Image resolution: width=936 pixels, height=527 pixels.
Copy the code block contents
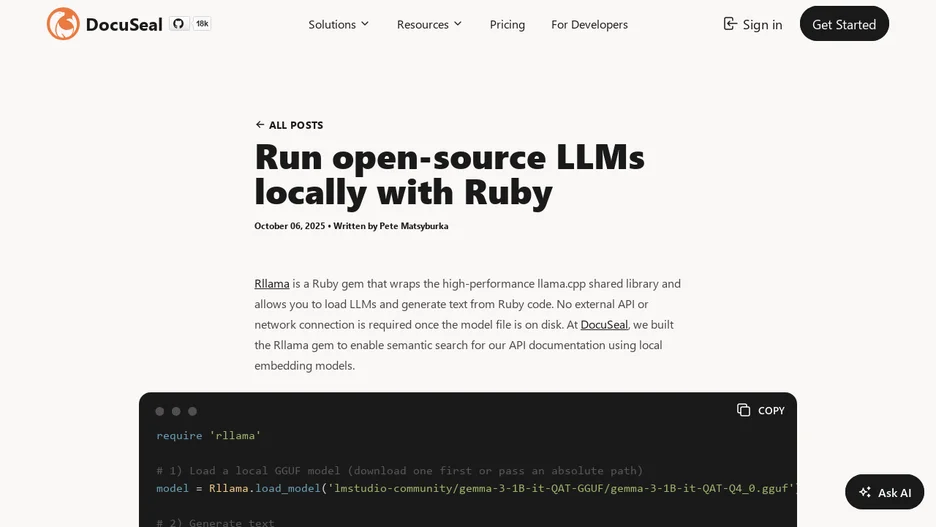click(760, 410)
